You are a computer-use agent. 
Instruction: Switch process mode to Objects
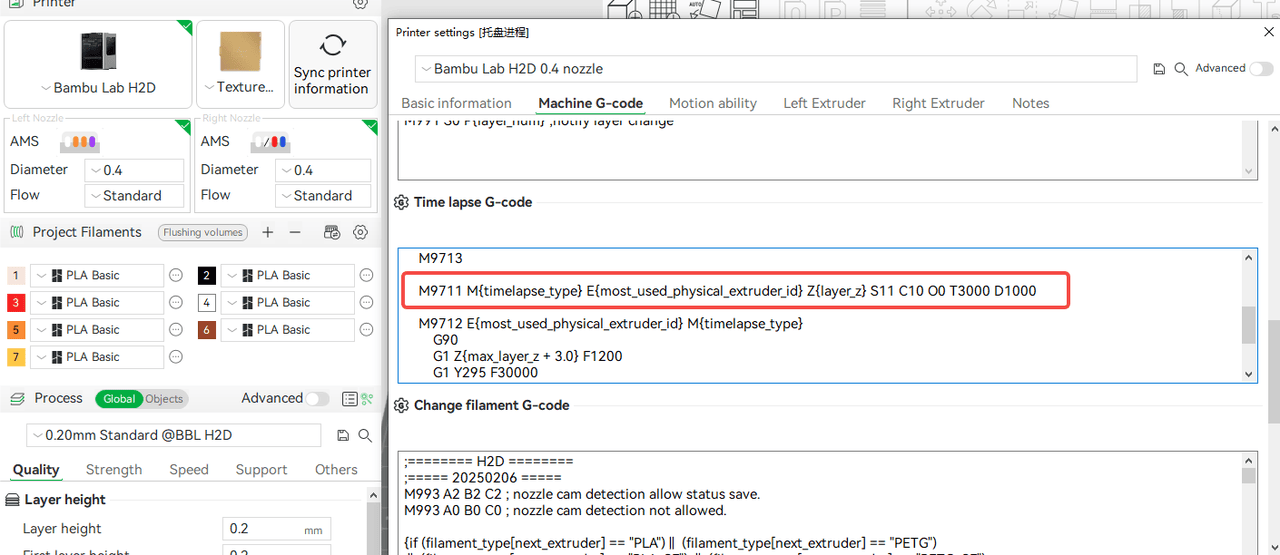164,399
